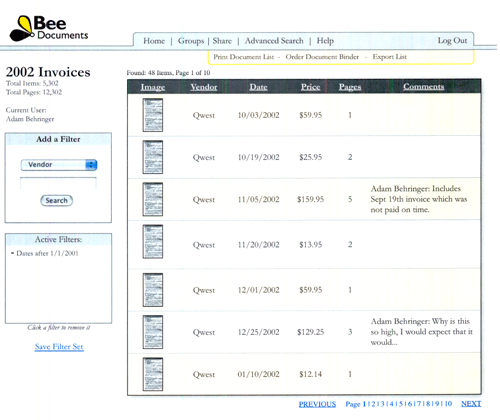Open thumbnail of the 11/20/2002 invoice
Screen dimensions: 500x420
pos(153,242)
